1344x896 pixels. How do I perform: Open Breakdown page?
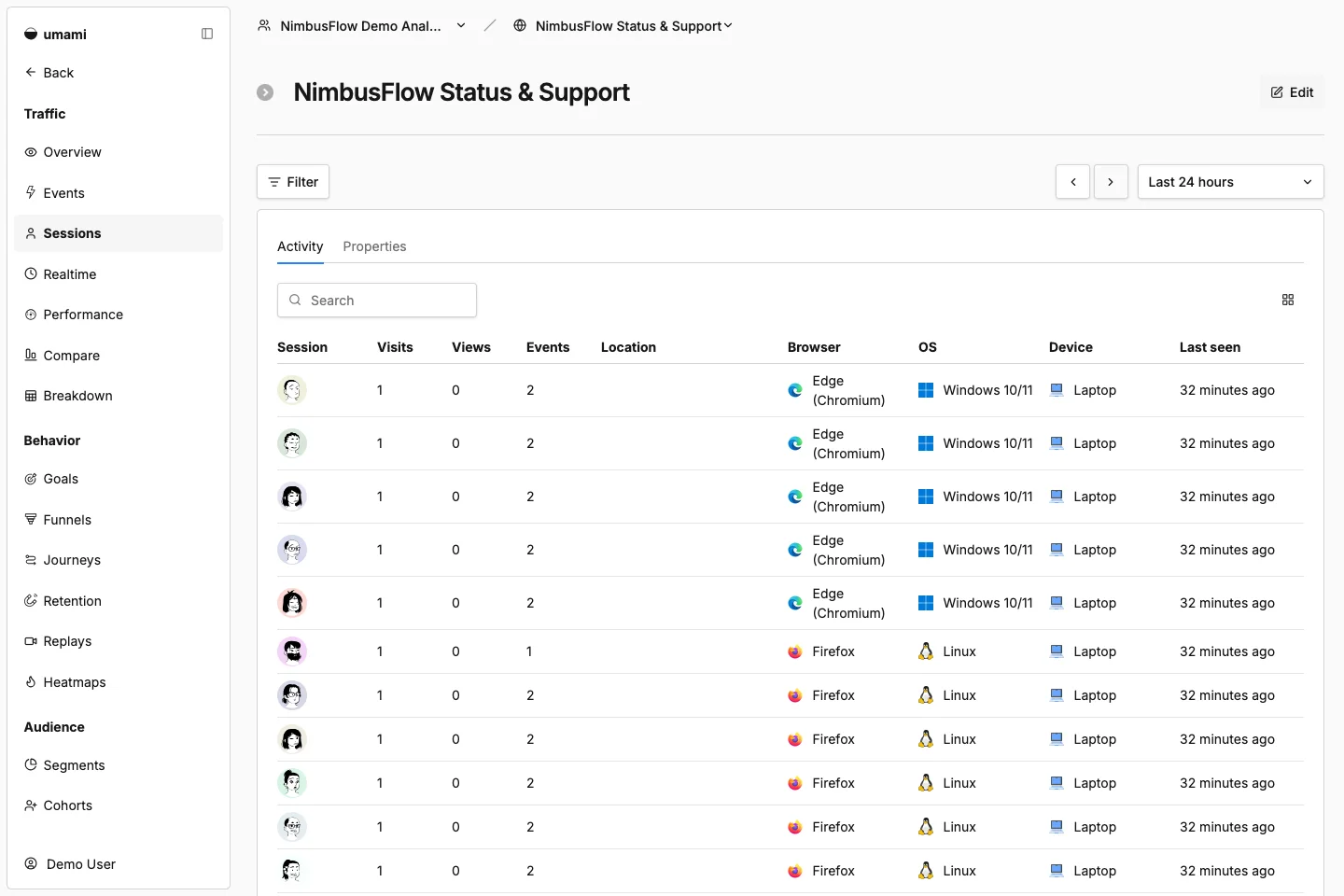119,396
